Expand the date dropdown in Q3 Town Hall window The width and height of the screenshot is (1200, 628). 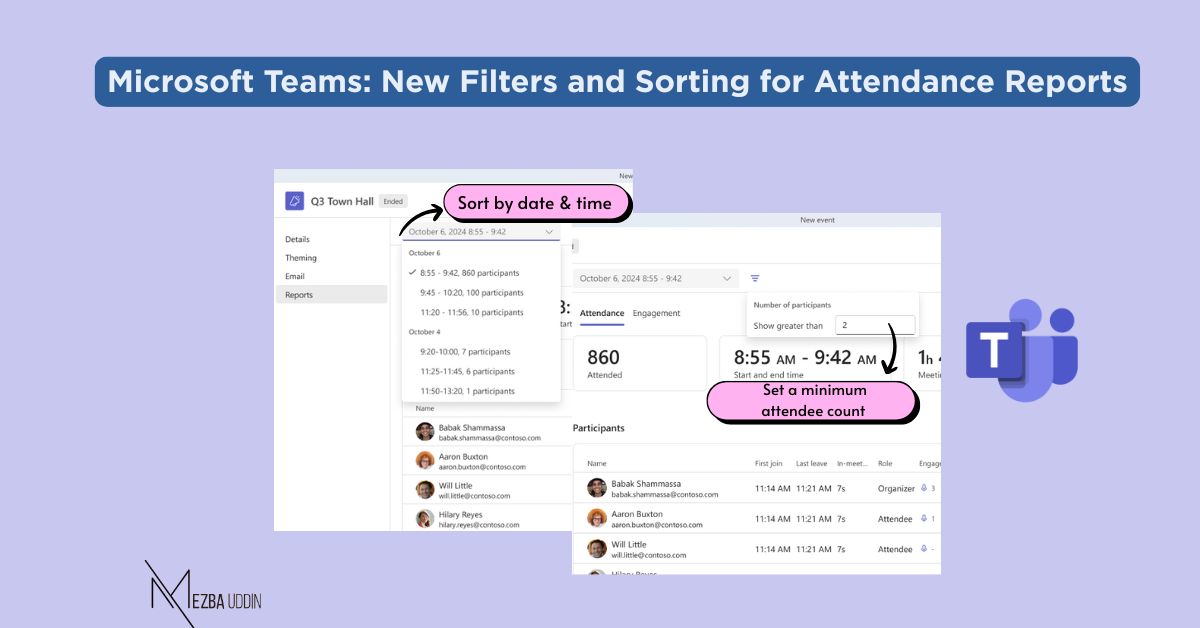point(481,231)
